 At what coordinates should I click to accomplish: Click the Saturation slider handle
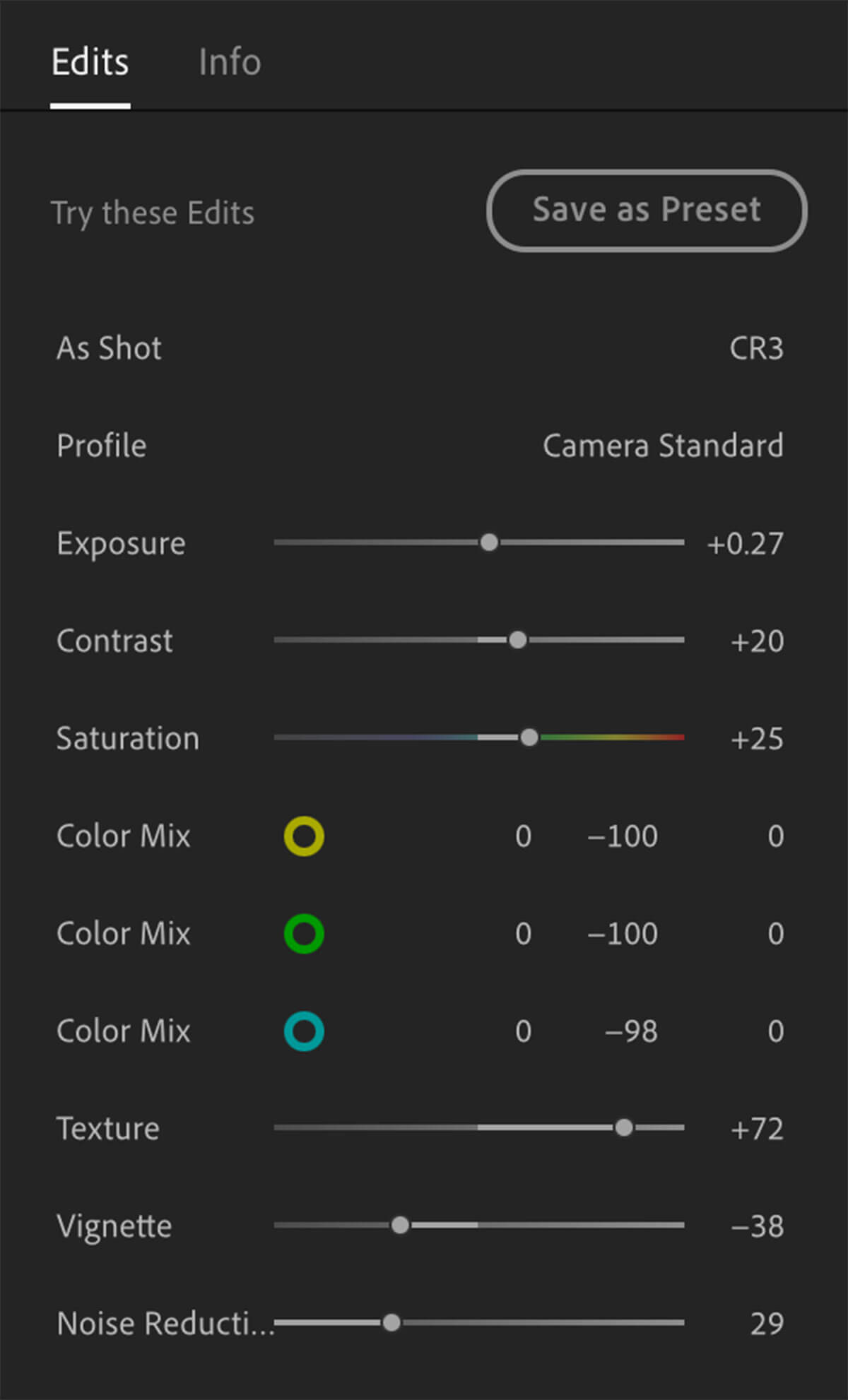(529, 737)
